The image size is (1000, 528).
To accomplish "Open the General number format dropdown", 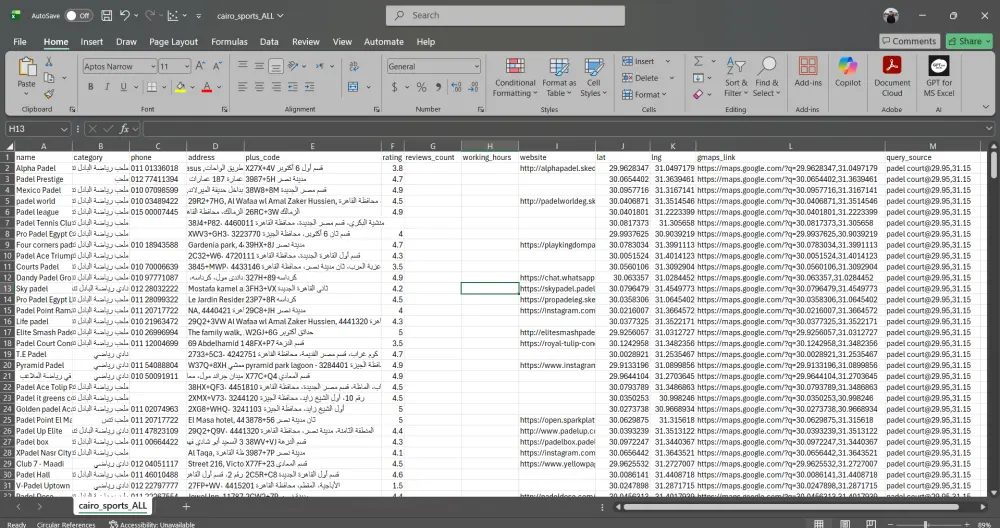I will click(476, 66).
